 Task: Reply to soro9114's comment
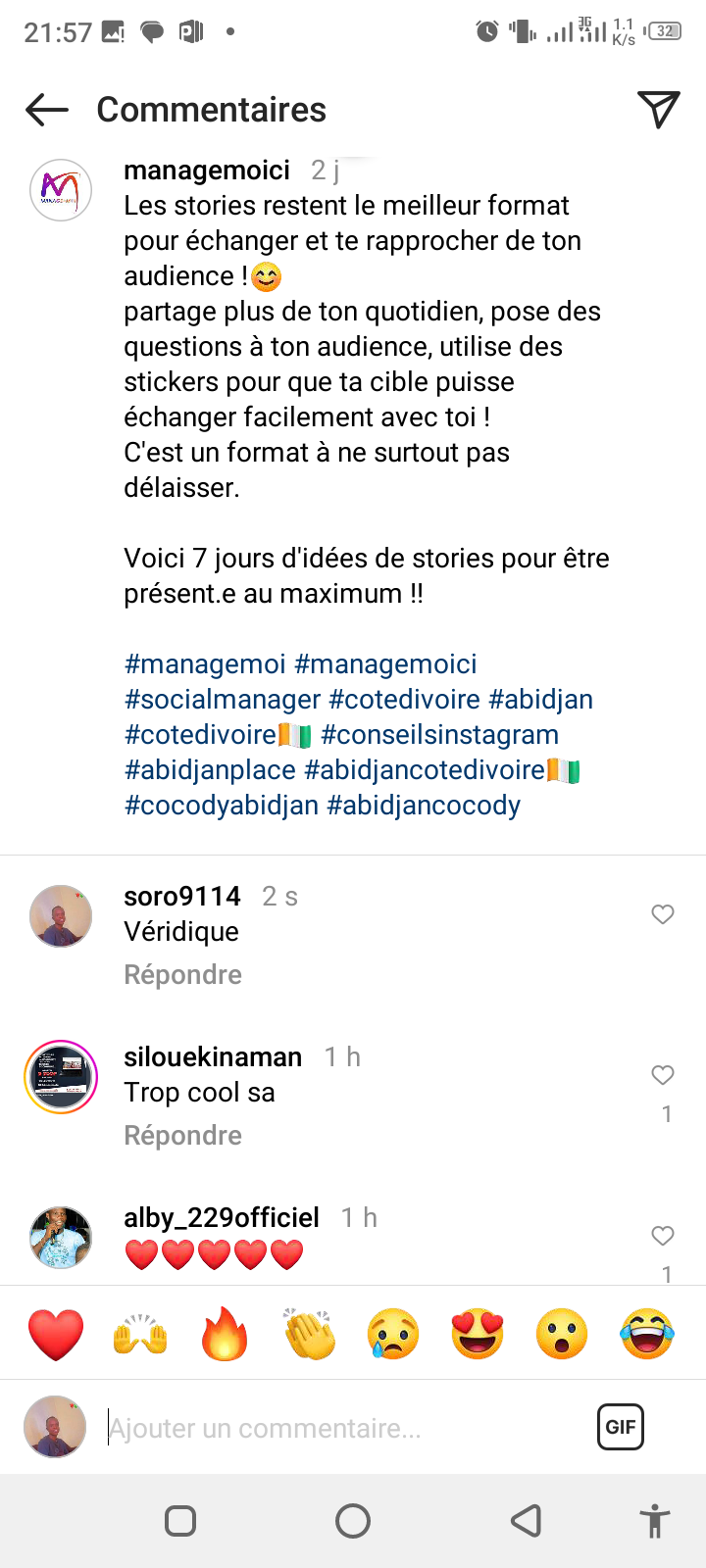click(182, 975)
